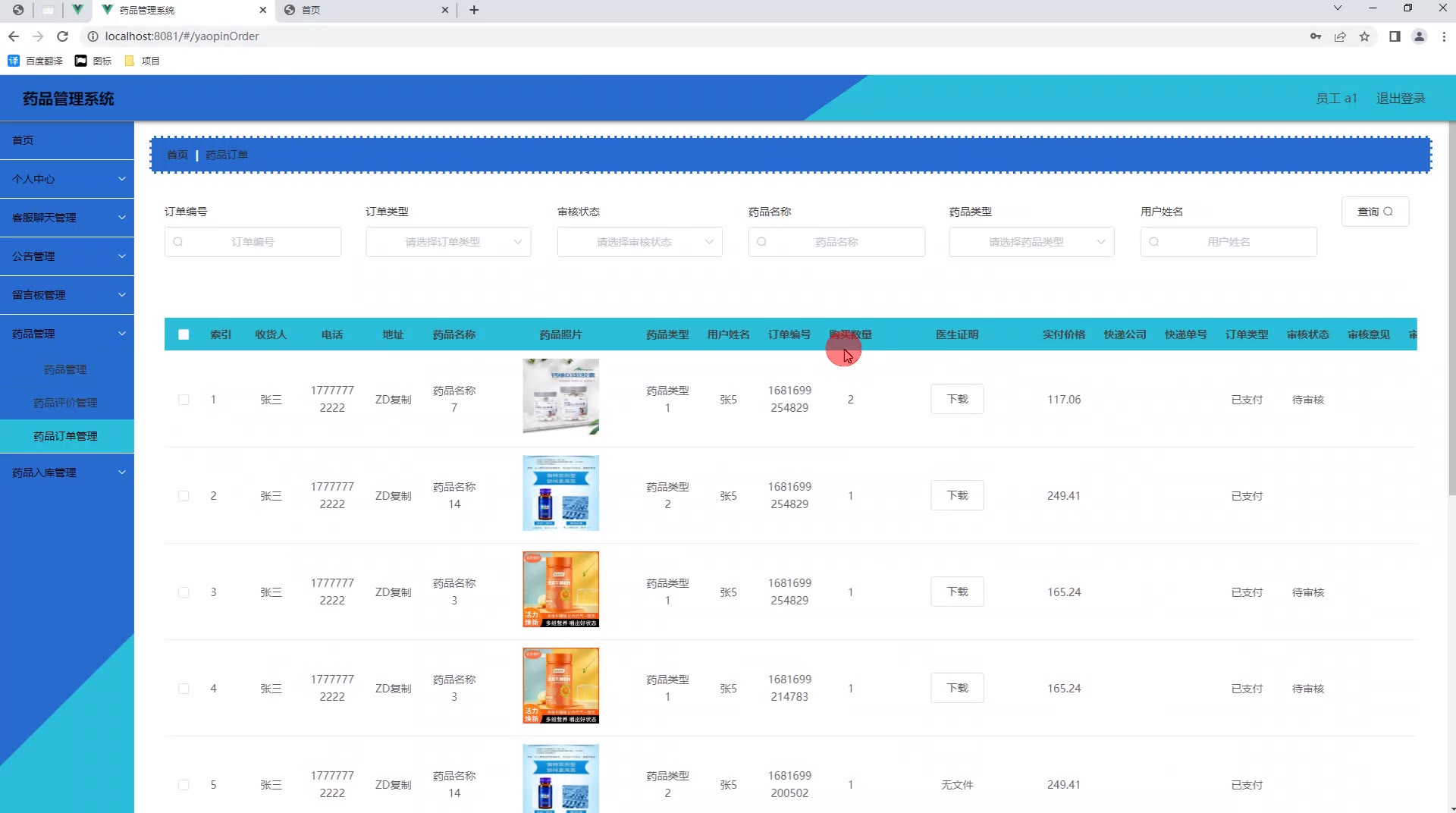1456x813 pixels.
Task: Click the forward navigation arrow
Action: point(38,36)
